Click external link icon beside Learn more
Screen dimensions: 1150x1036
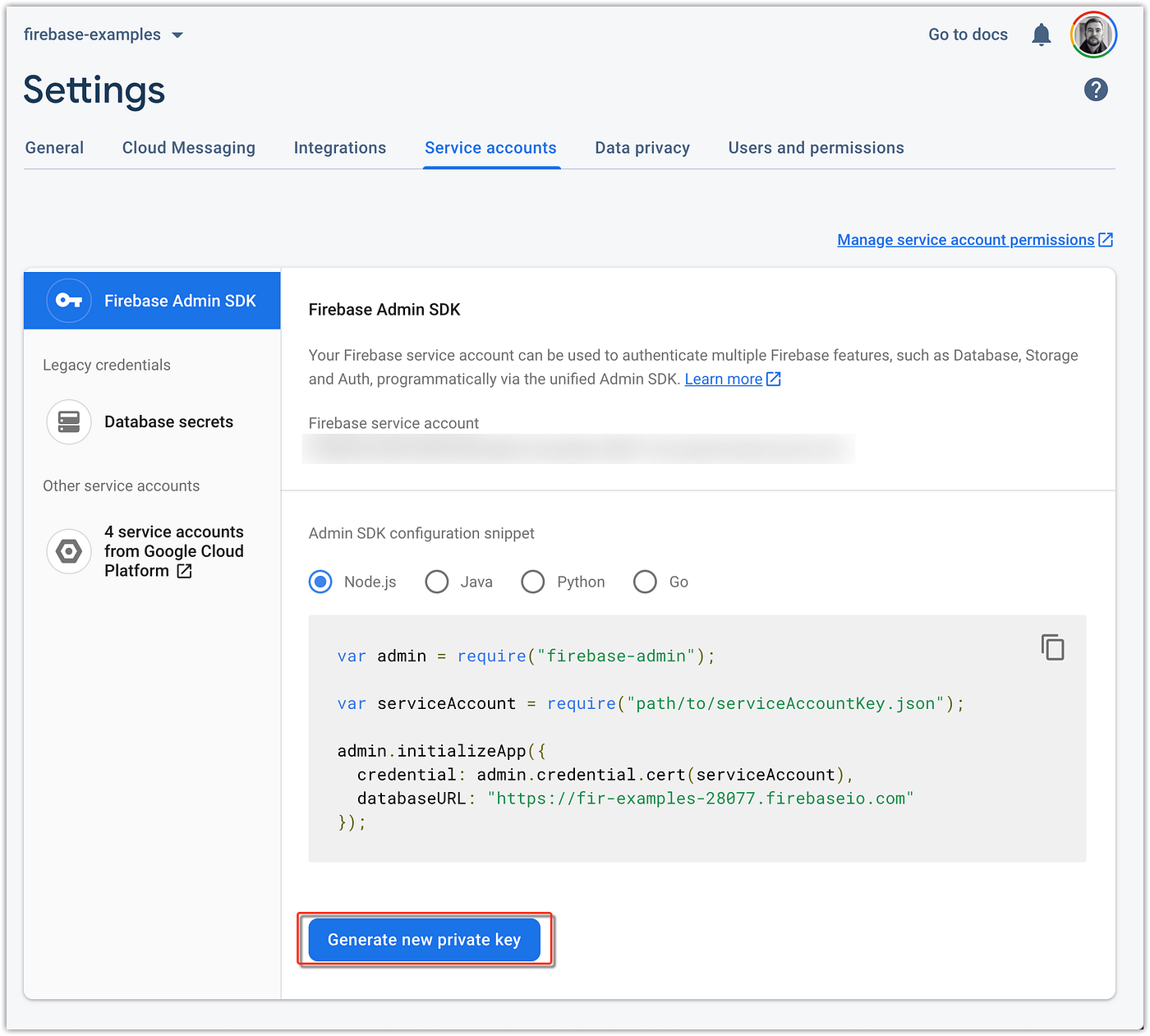click(x=774, y=379)
